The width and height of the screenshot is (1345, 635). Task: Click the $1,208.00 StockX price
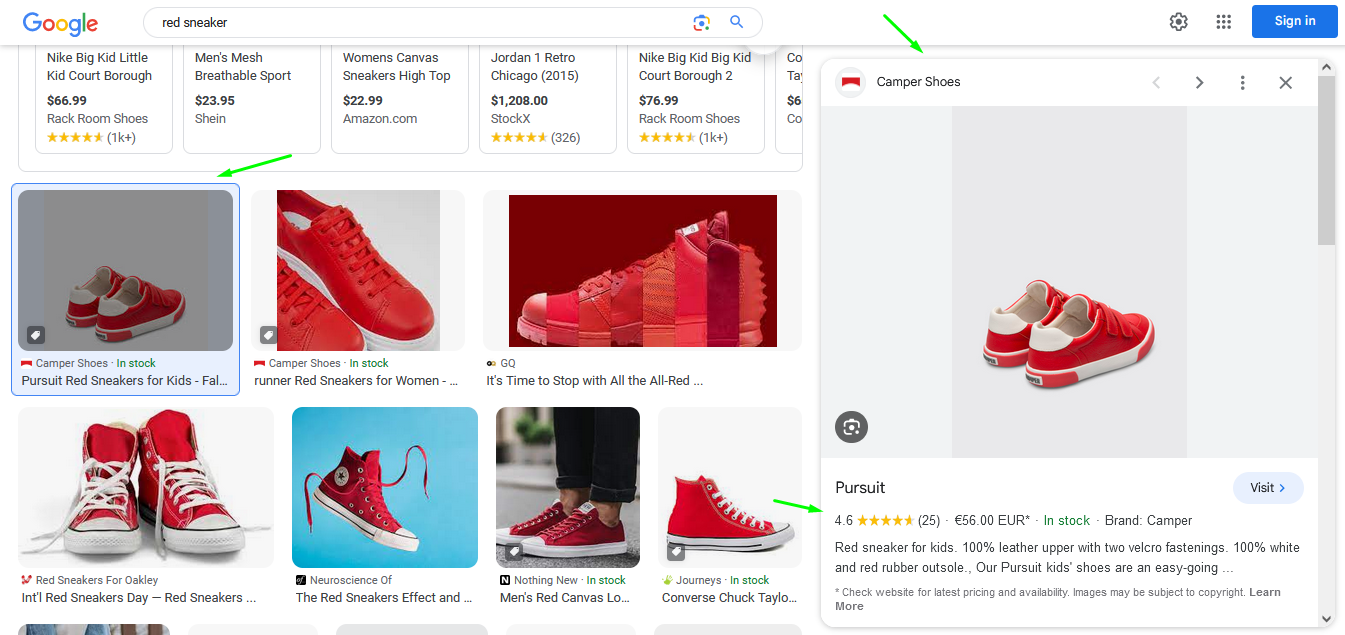519,100
